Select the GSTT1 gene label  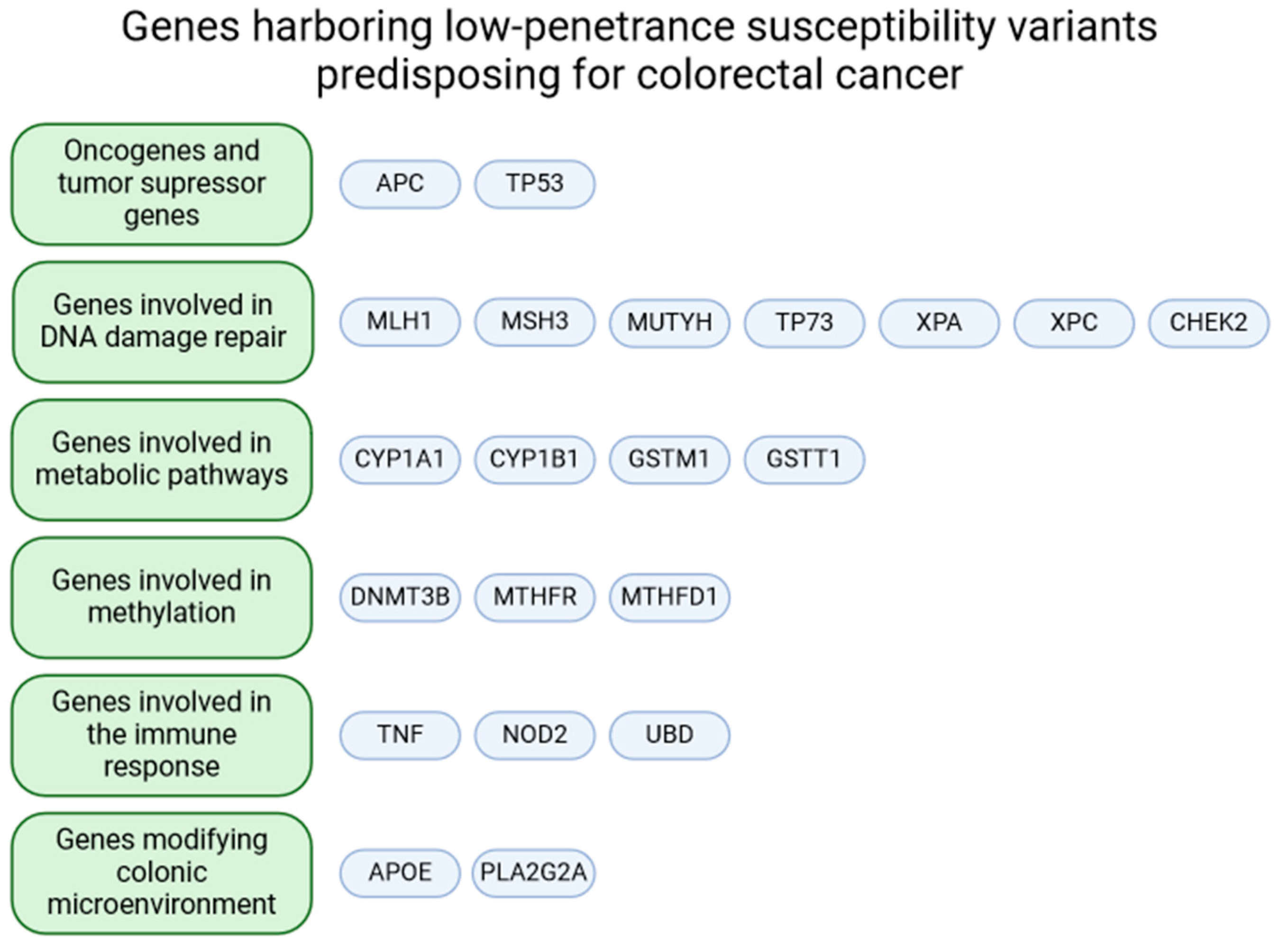click(x=804, y=459)
